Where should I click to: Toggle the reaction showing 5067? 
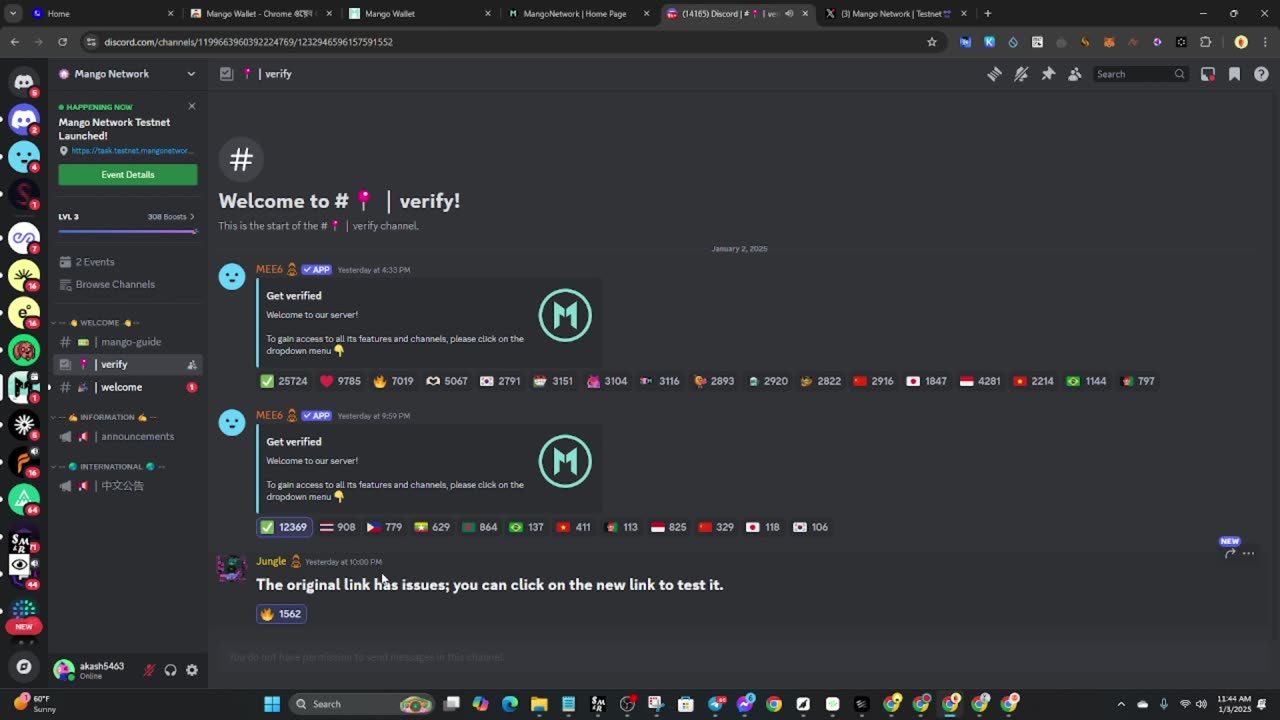pyautogui.click(x=446, y=381)
